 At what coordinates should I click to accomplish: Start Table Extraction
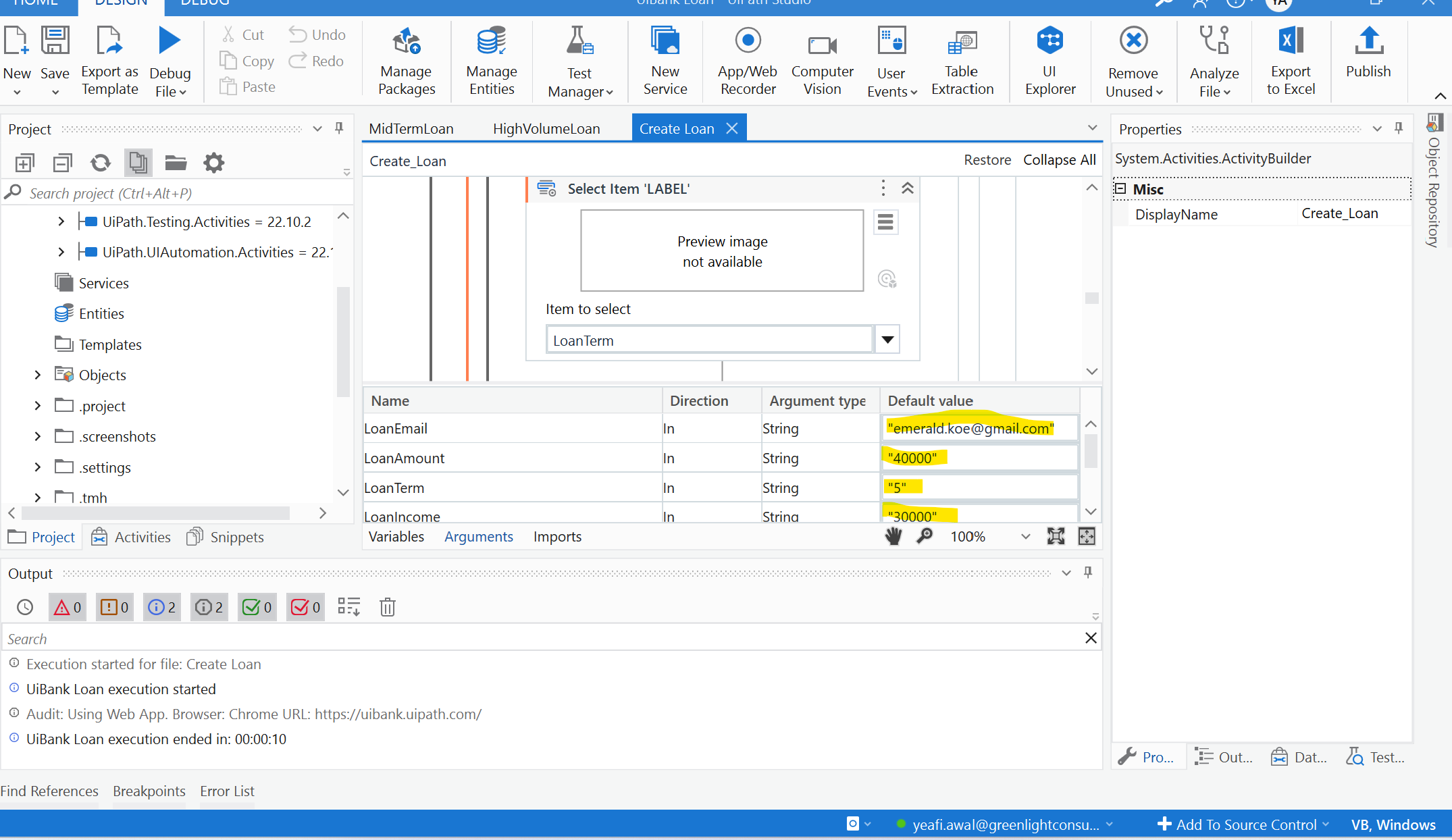pyautogui.click(x=962, y=61)
